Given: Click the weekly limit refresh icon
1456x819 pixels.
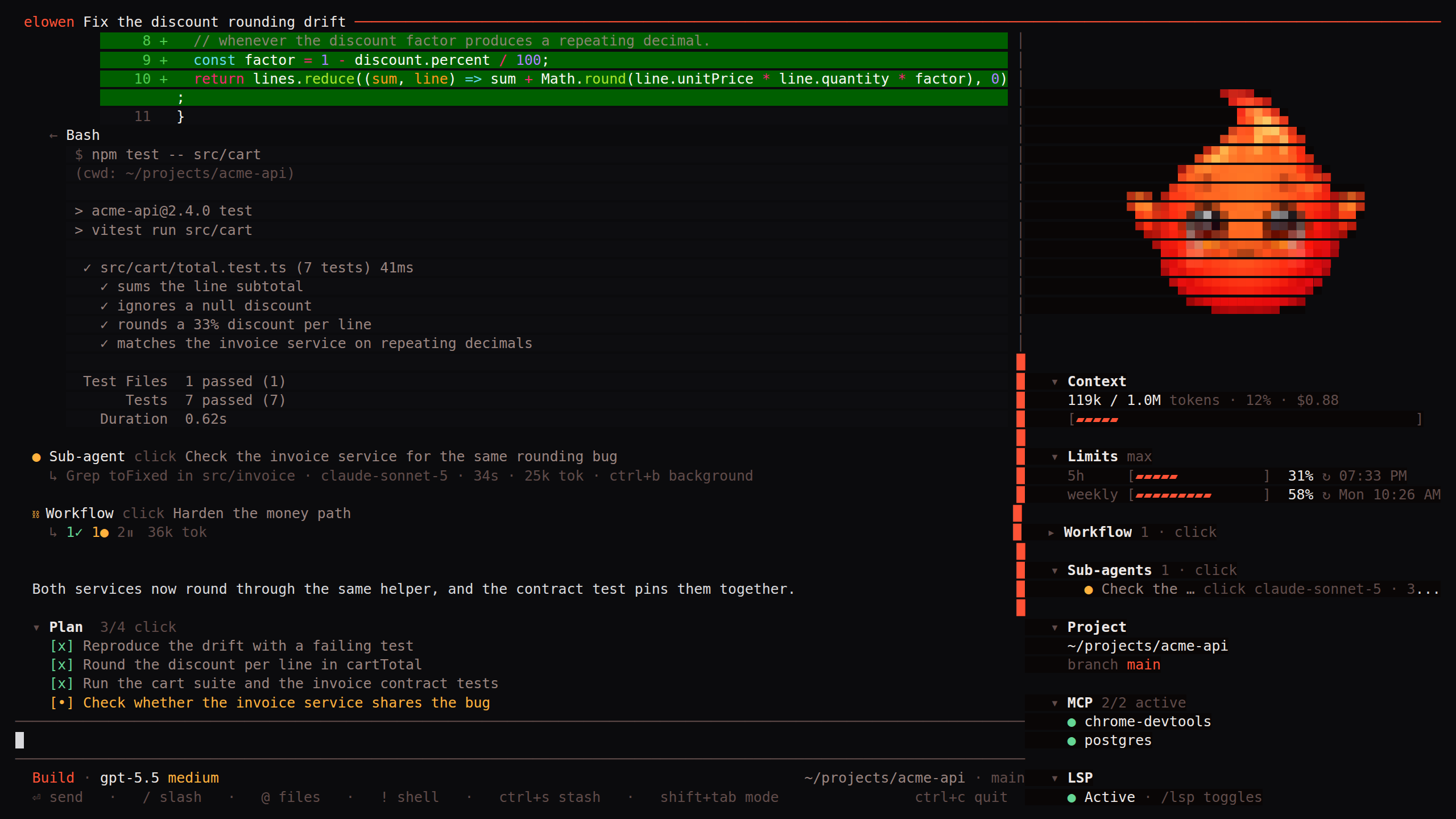Looking at the screenshot, I should 1326,495.
